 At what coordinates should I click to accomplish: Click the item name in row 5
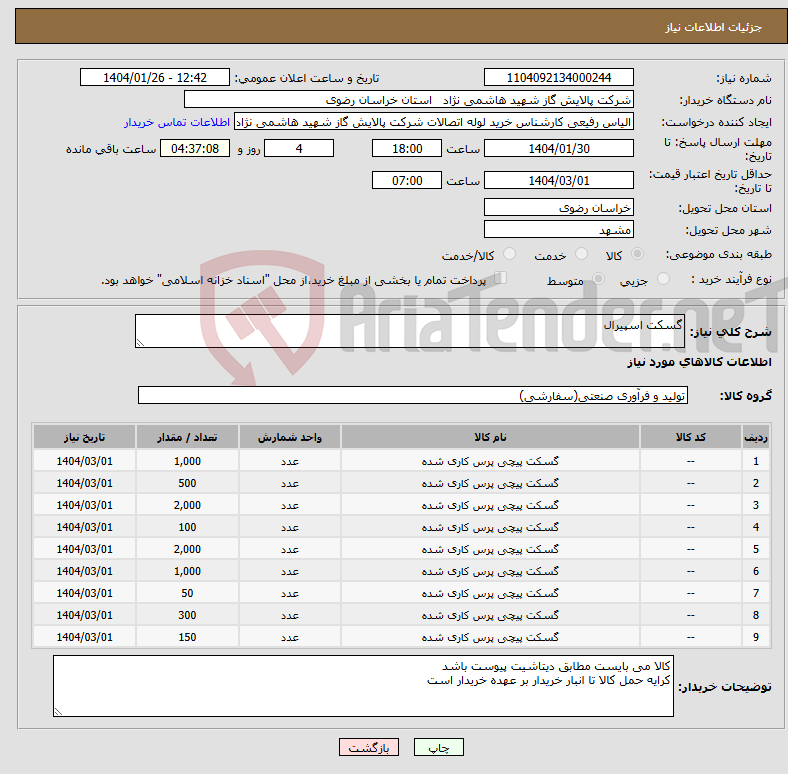[490, 549]
